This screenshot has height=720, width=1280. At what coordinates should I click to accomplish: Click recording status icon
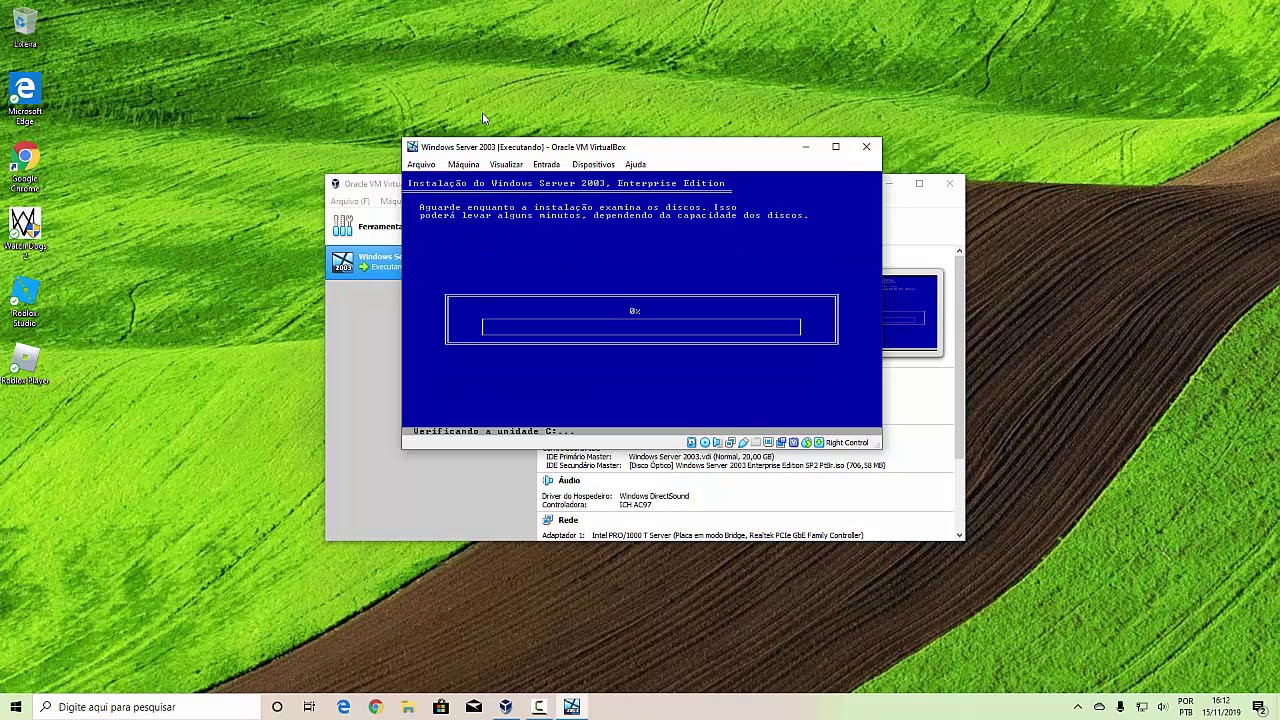[x=781, y=442]
